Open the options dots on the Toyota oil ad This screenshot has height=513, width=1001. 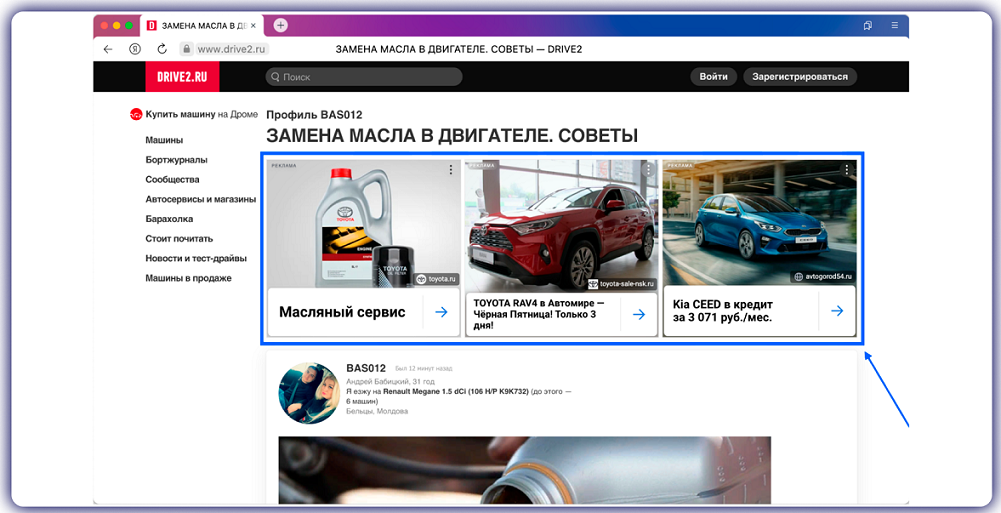451,170
